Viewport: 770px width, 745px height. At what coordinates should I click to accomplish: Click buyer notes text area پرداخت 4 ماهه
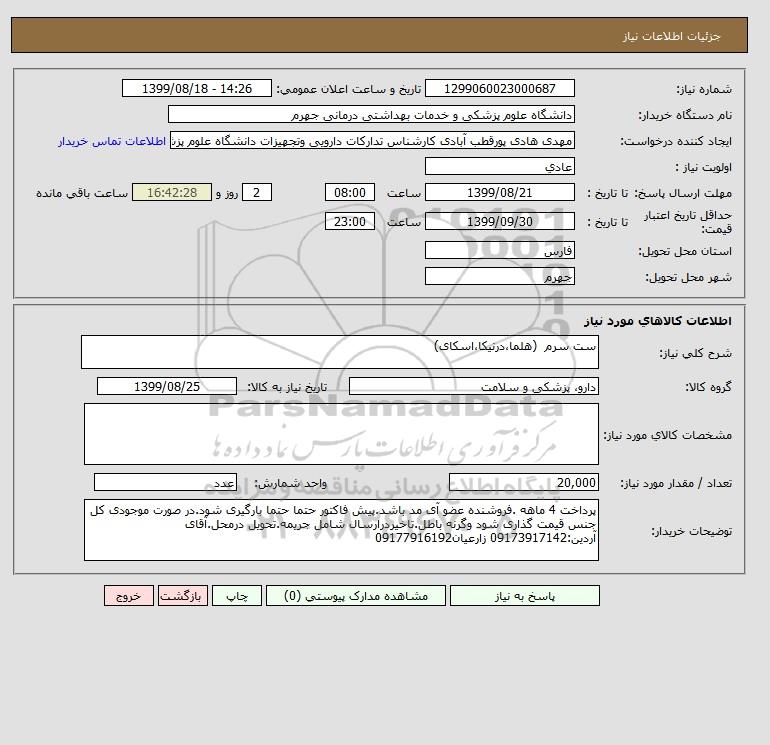click(x=341, y=530)
